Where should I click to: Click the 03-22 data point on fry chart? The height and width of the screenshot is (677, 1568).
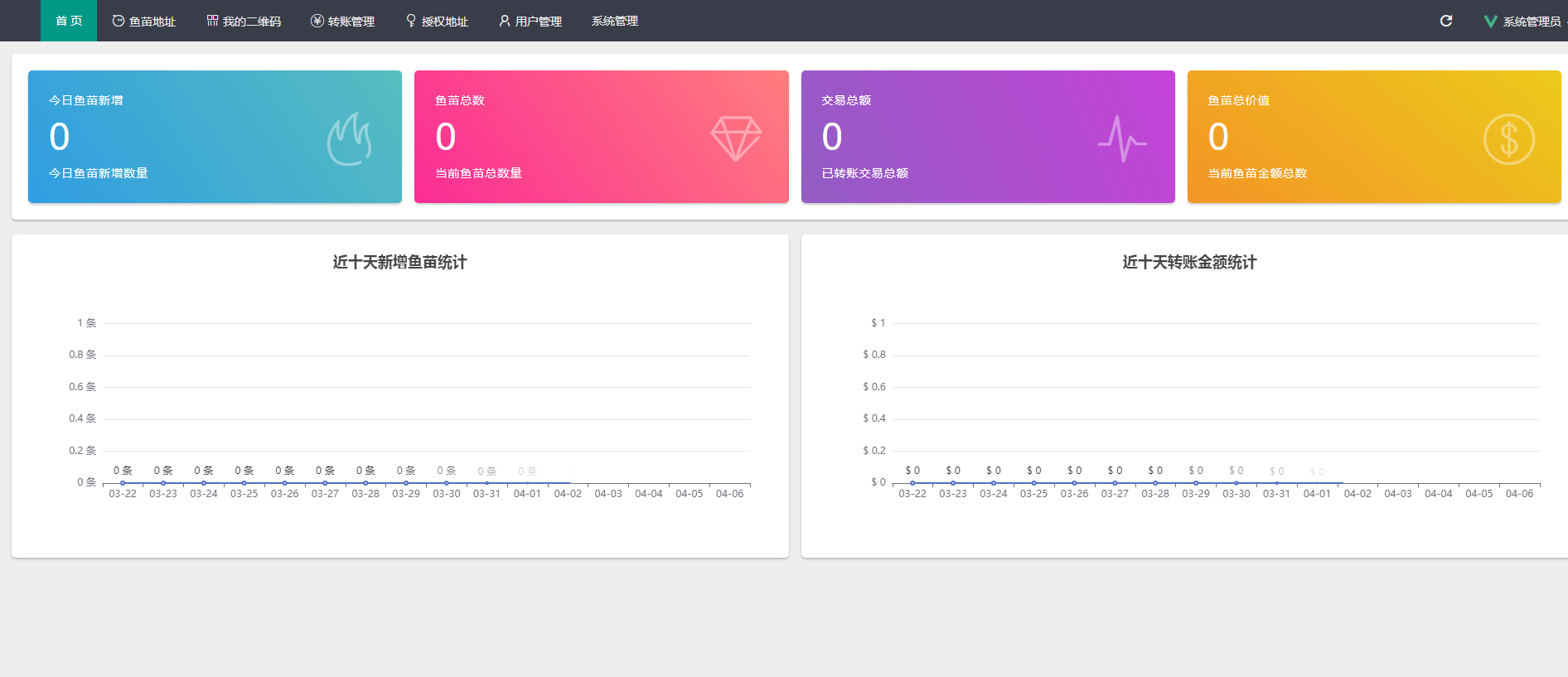[123, 482]
